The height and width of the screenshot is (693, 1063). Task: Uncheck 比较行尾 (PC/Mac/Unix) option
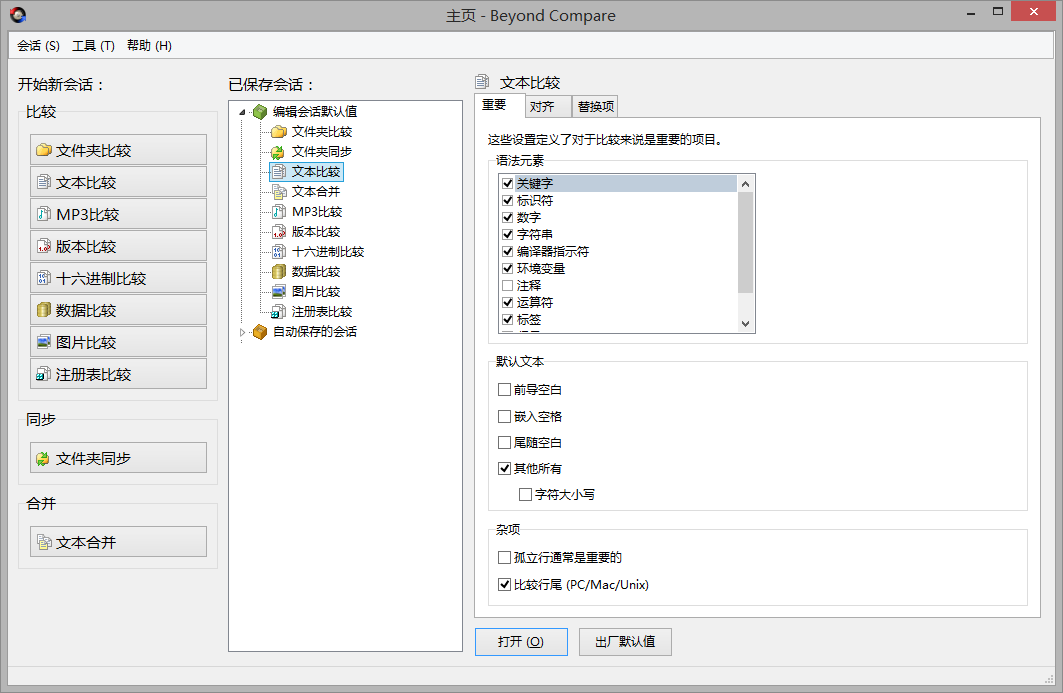point(504,585)
